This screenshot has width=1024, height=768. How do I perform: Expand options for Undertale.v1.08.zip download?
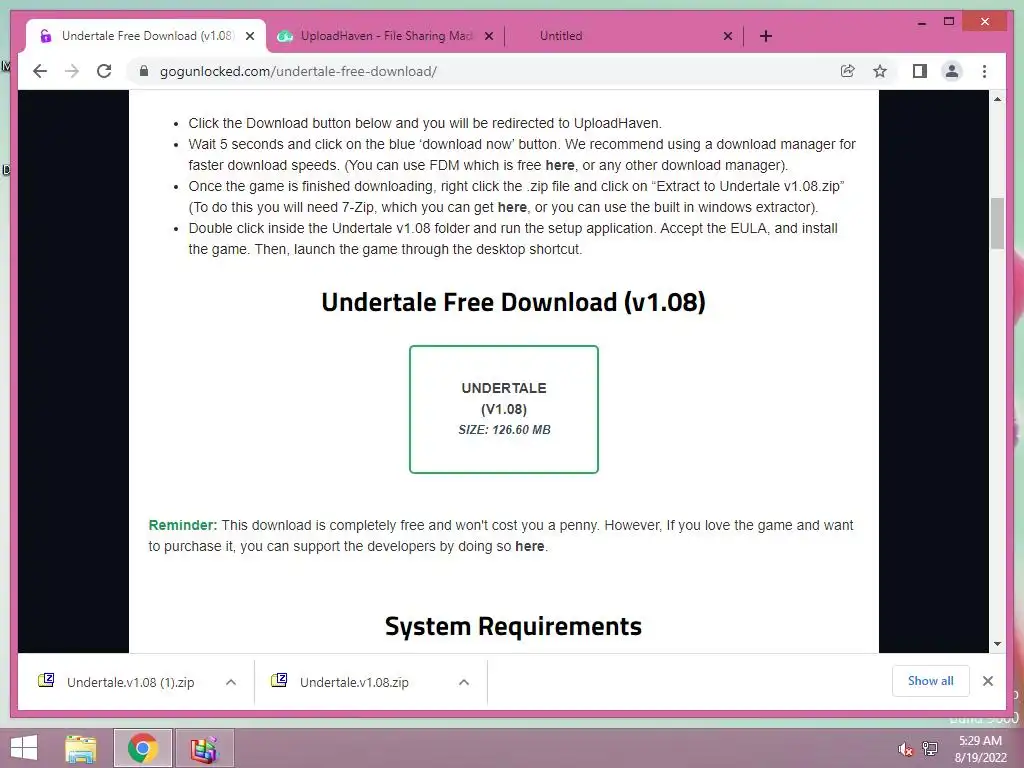point(464,682)
